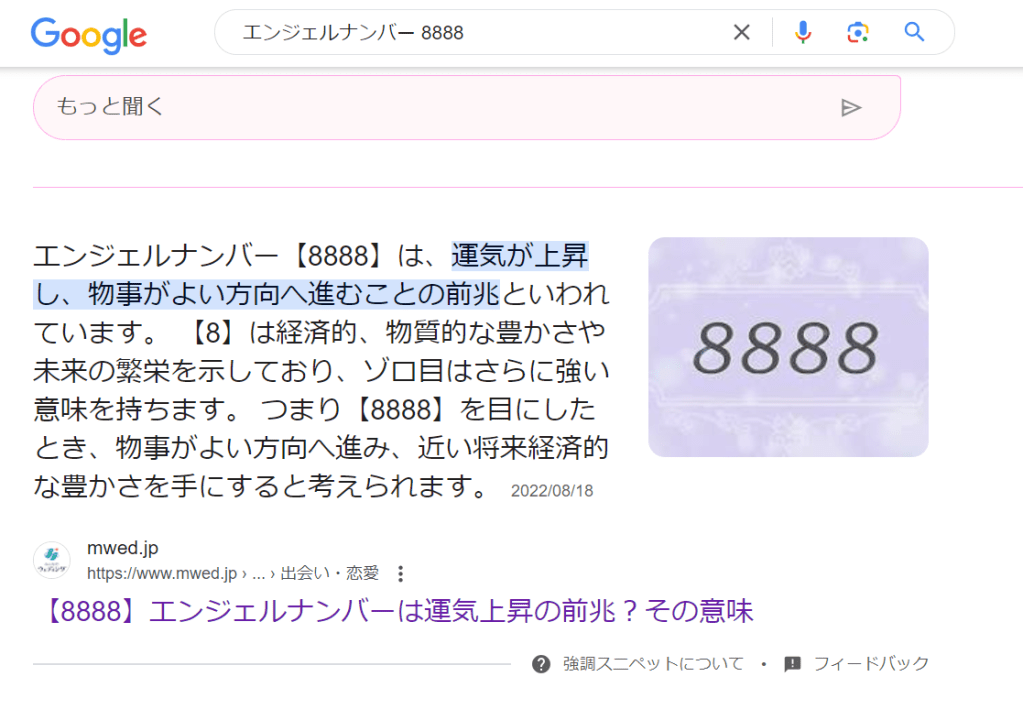
Task: Click the send arrow in もっと聞く box
Action: (851, 108)
